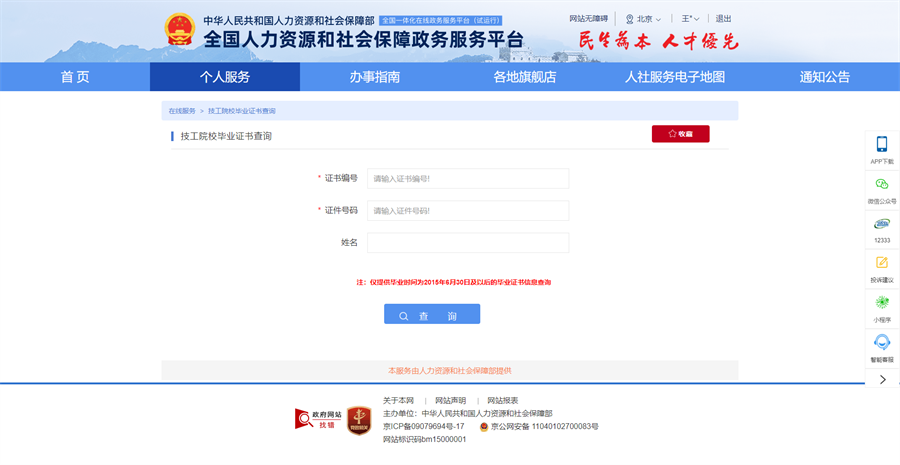Click the national emblem logo
Image resolution: width=900 pixels, height=465 pixels.
coord(180,30)
